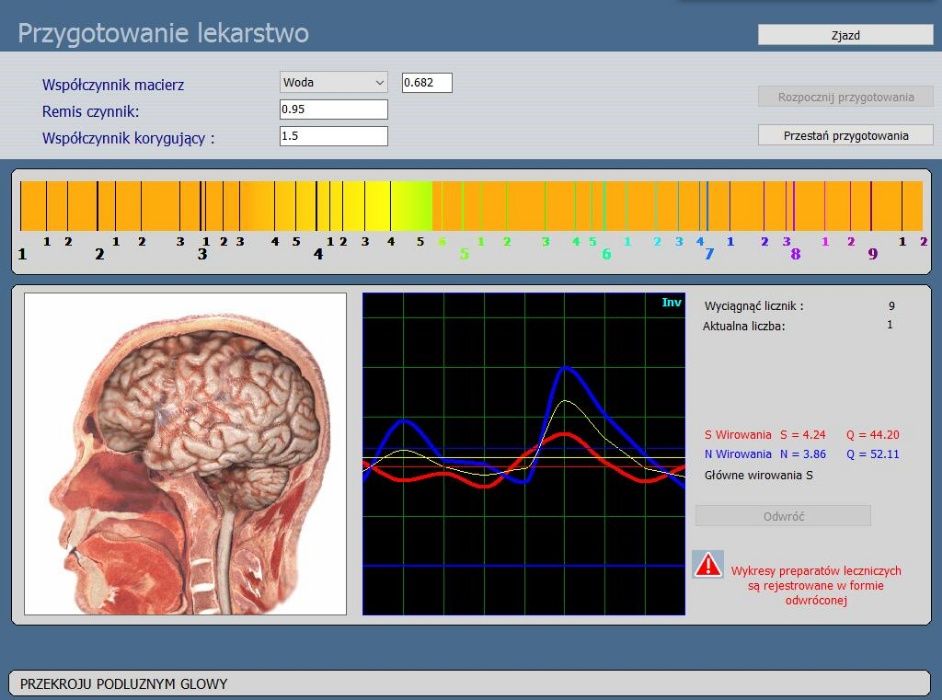Viewport: 942px width, 700px height.
Task: Click Rozpocznij przygotowania button
Action: [845, 97]
